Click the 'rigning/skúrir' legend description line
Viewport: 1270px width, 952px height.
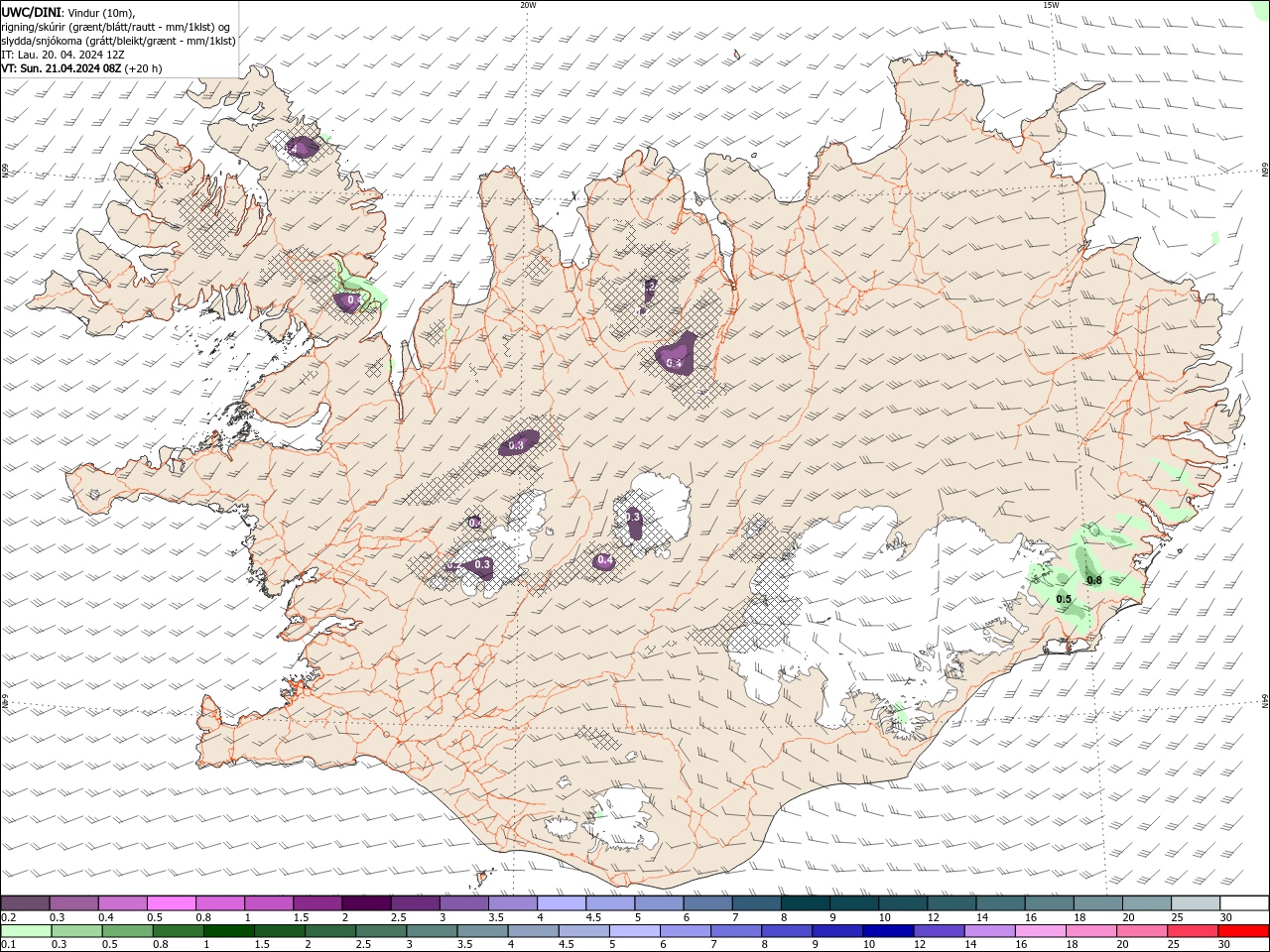click(x=115, y=27)
